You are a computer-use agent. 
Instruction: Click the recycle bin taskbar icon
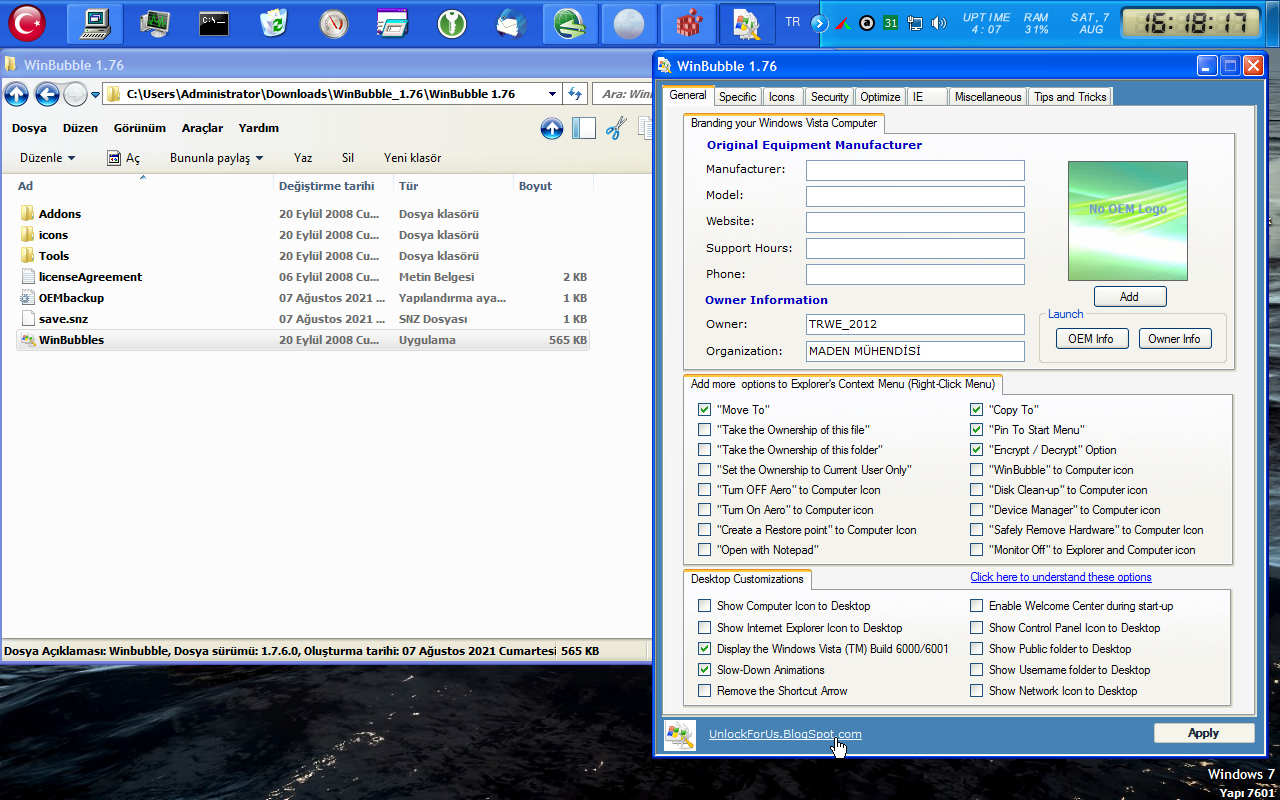coord(273,23)
